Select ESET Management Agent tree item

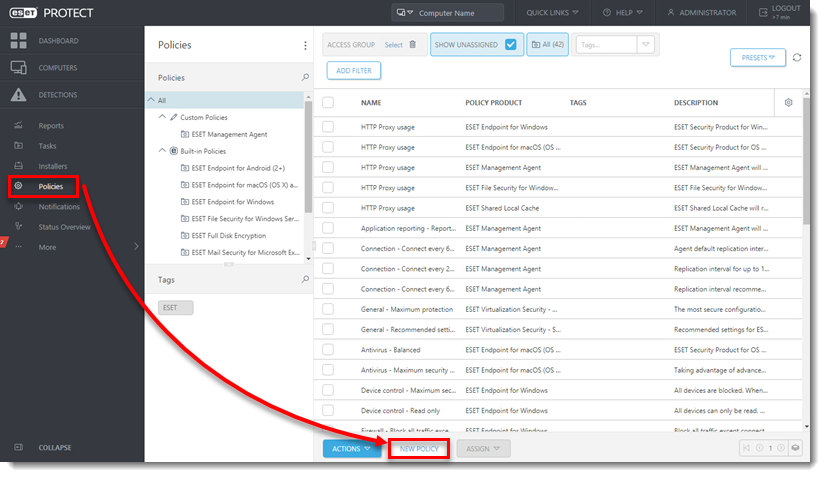pyautogui.click(x=229, y=134)
